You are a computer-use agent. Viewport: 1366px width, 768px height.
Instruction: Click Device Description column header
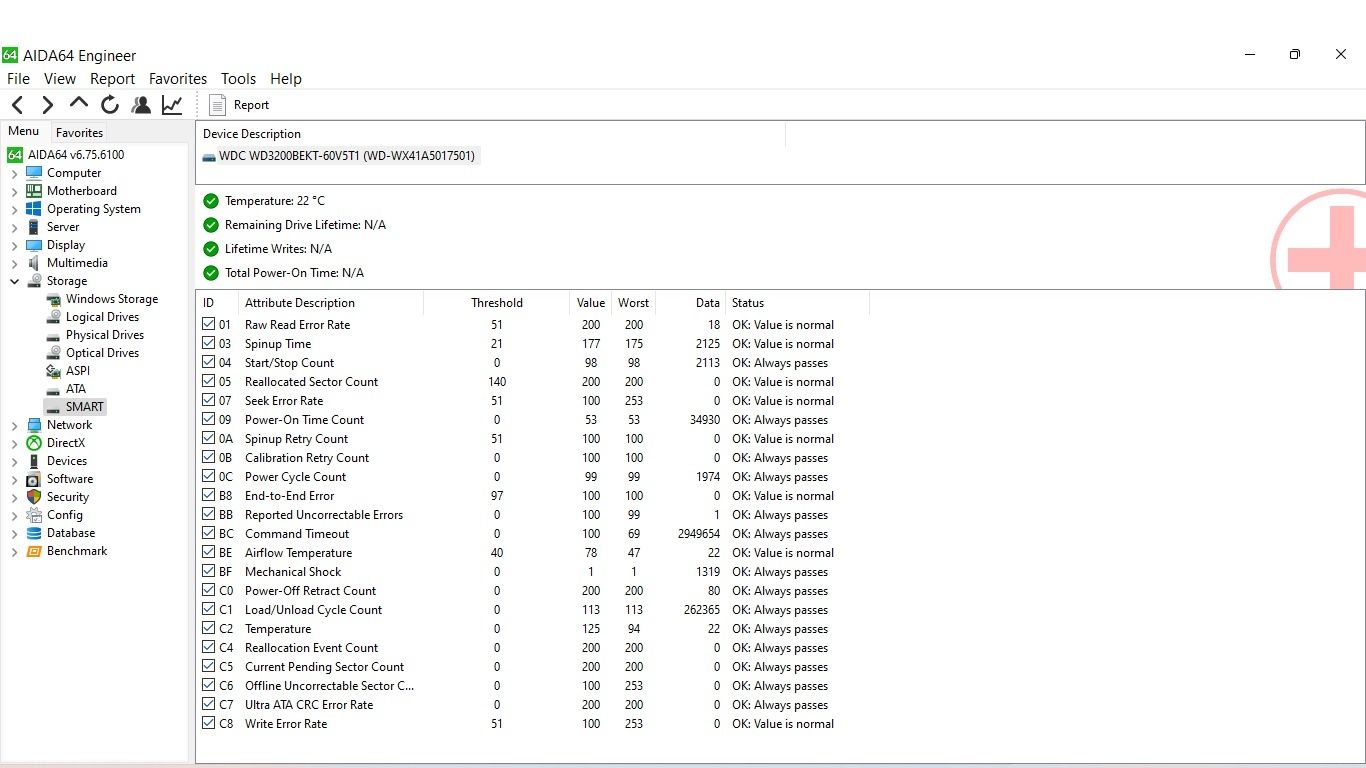point(491,134)
